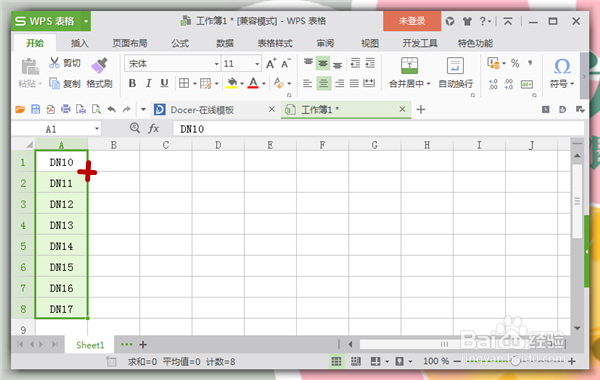Image resolution: width=600 pixels, height=380 pixels.
Task: Click the zoom slider handle
Action: tap(515, 361)
